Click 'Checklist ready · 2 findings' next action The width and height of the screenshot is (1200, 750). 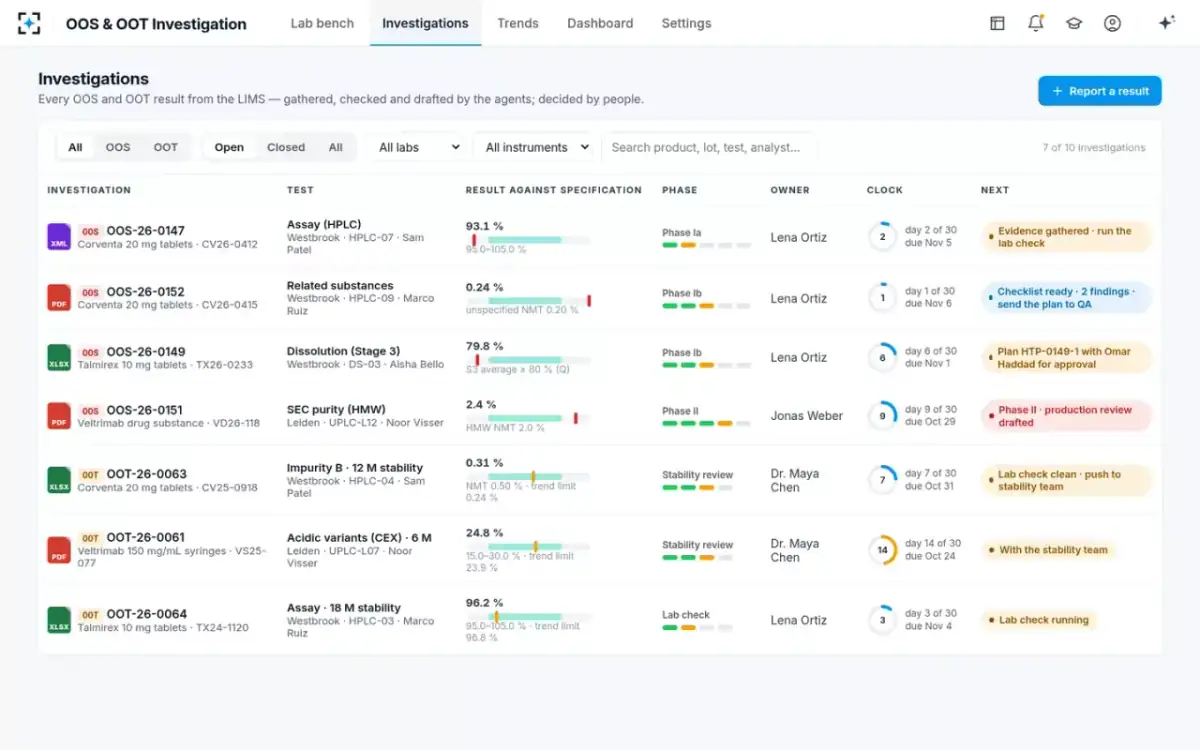(x=1067, y=298)
